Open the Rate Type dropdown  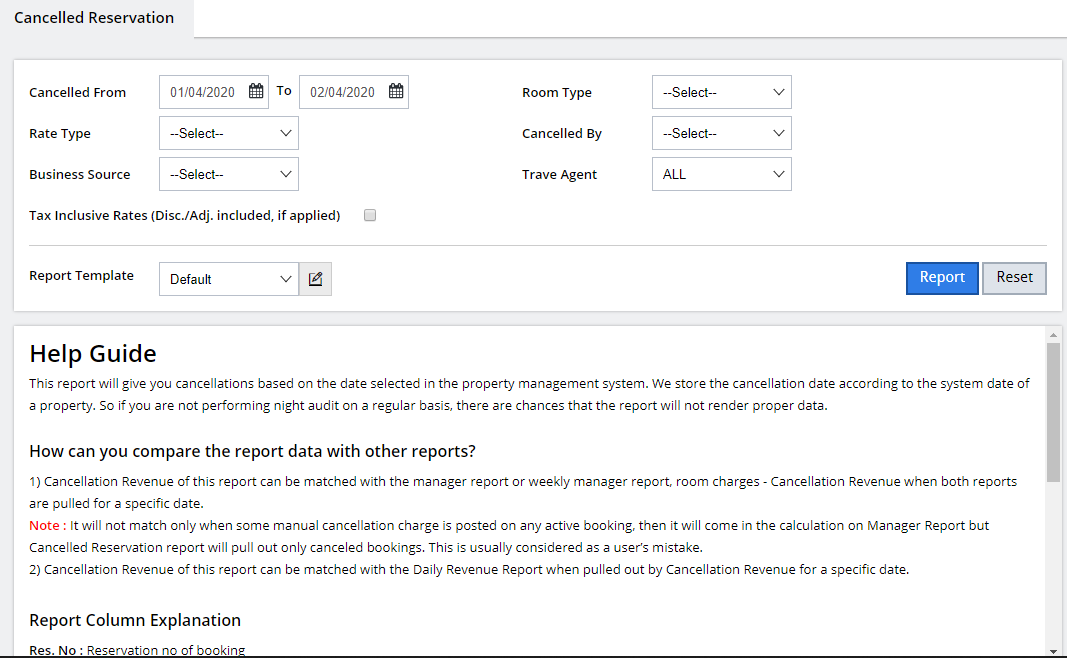pyautogui.click(x=228, y=133)
